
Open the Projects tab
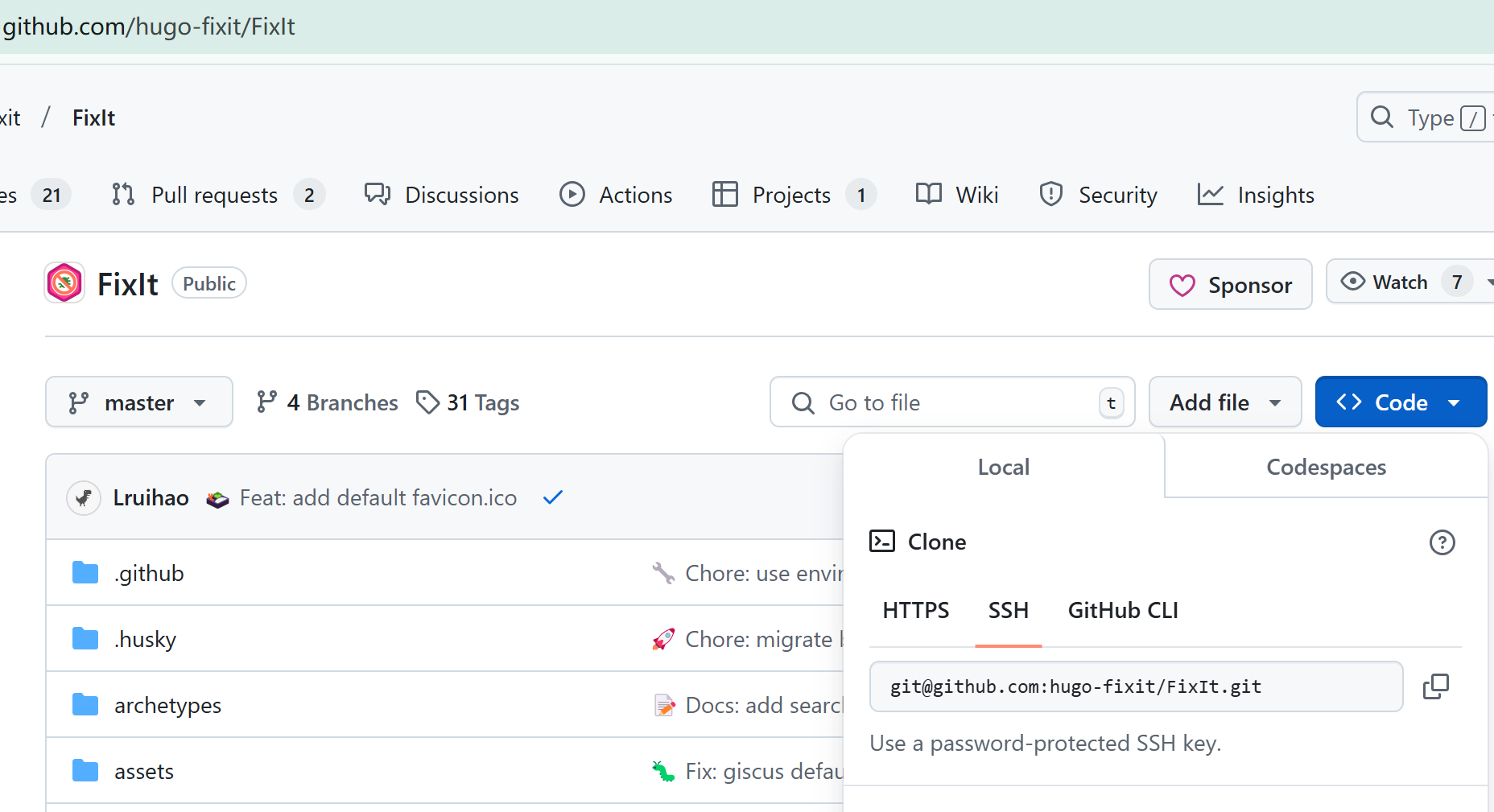[x=794, y=195]
